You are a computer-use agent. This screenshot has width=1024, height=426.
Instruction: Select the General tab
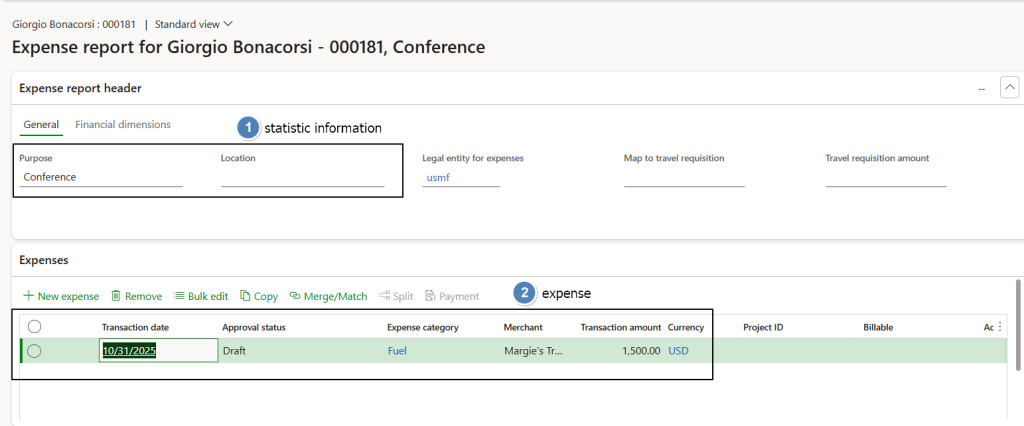click(41, 125)
